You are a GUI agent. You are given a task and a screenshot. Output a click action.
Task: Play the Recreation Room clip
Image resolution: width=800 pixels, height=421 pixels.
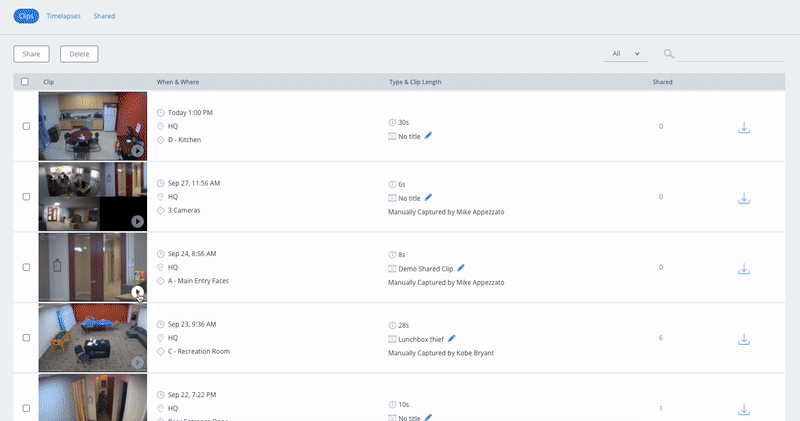coord(137,362)
